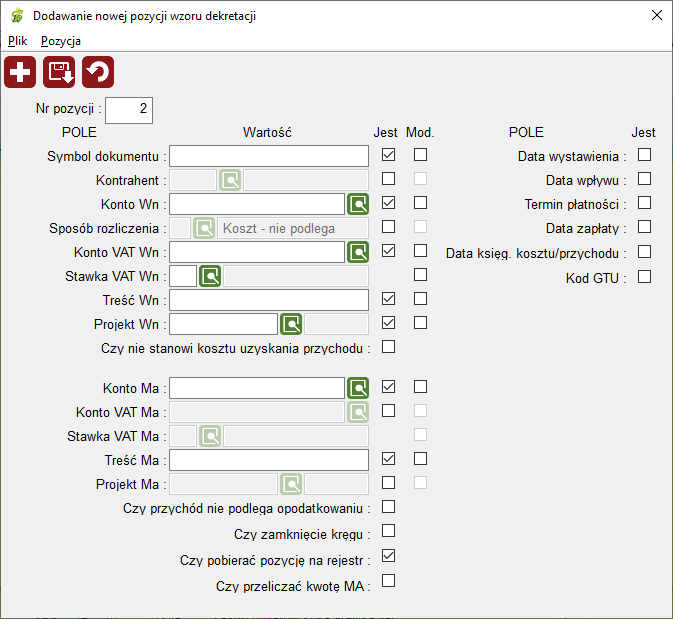This screenshot has width=673, height=619.
Task: Check Czy zamknięcie kręgu checkbox
Action: (x=388, y=531)
